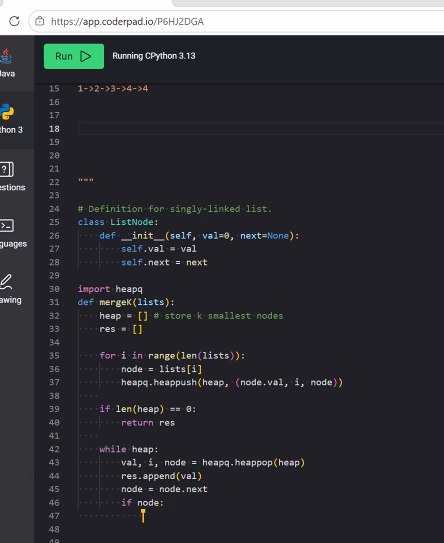Click the green Run button

[74, 56]
